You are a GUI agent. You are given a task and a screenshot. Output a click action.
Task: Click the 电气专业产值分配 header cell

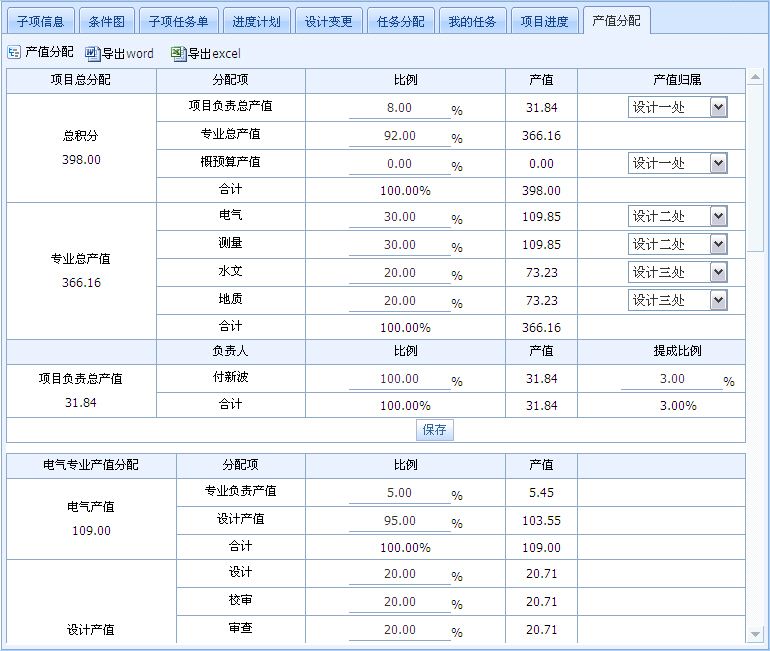click(91, 464)
